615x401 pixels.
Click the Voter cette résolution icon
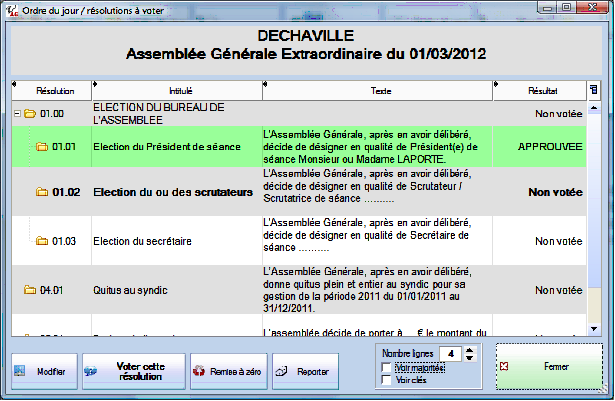click(90, 371)
